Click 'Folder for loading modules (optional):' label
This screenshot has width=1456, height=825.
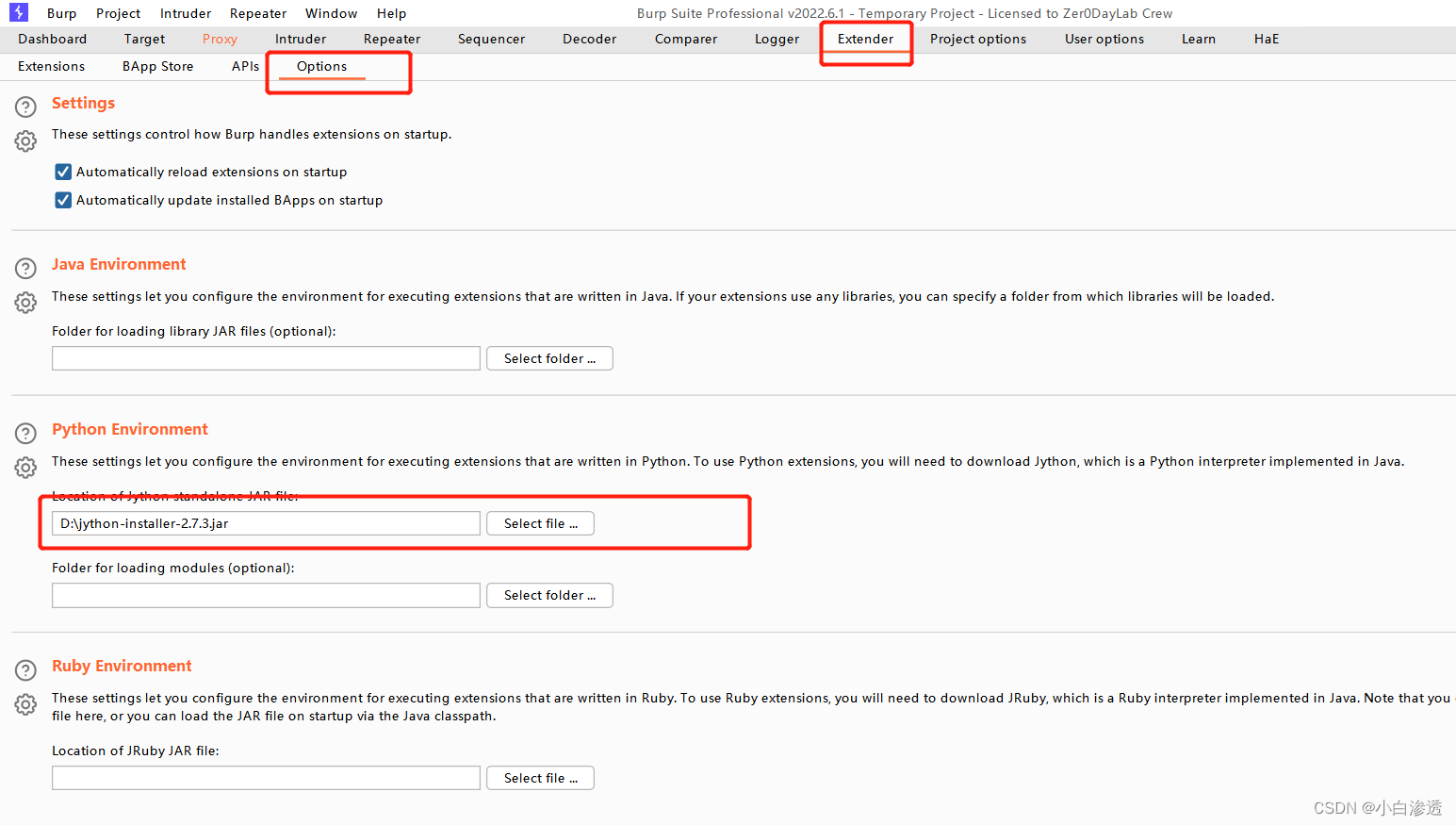pos(173,568)
